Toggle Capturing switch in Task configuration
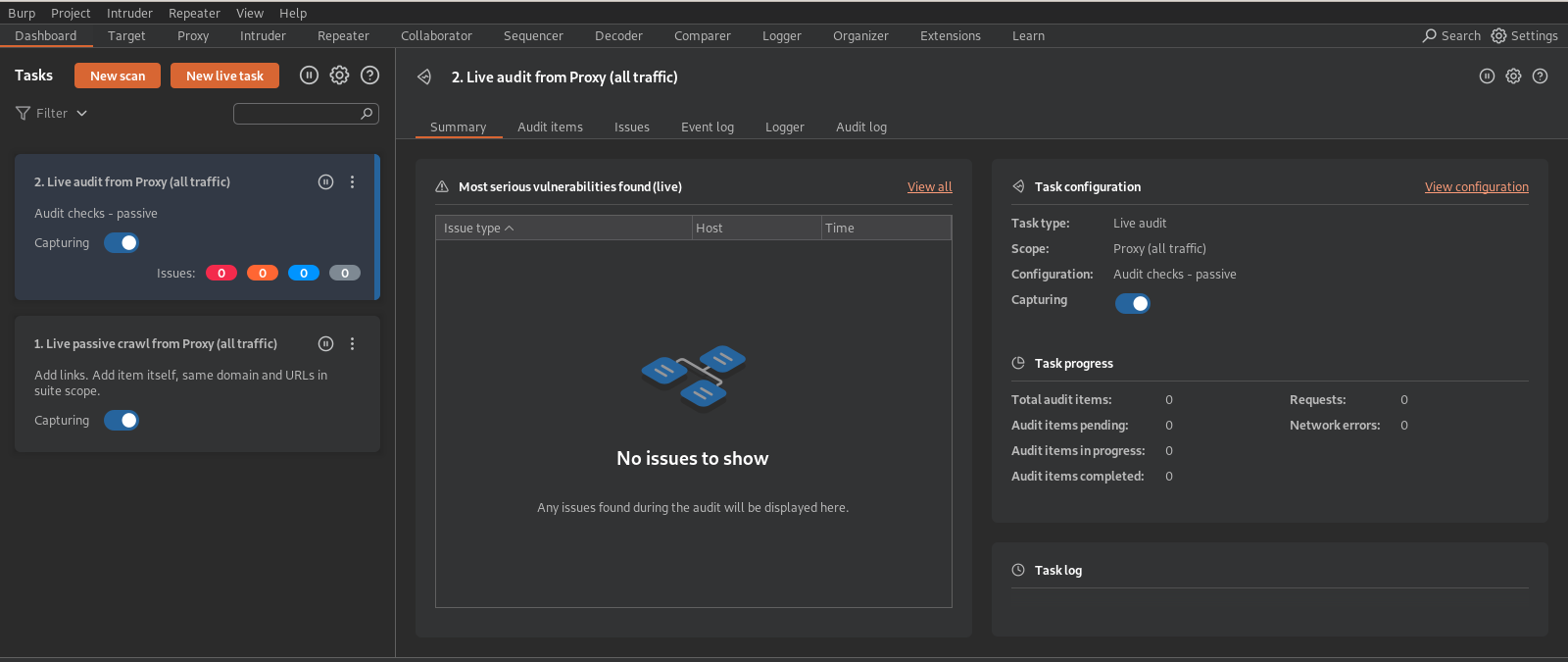Viewport: 1568px width, 662px height. point(1133,304)
